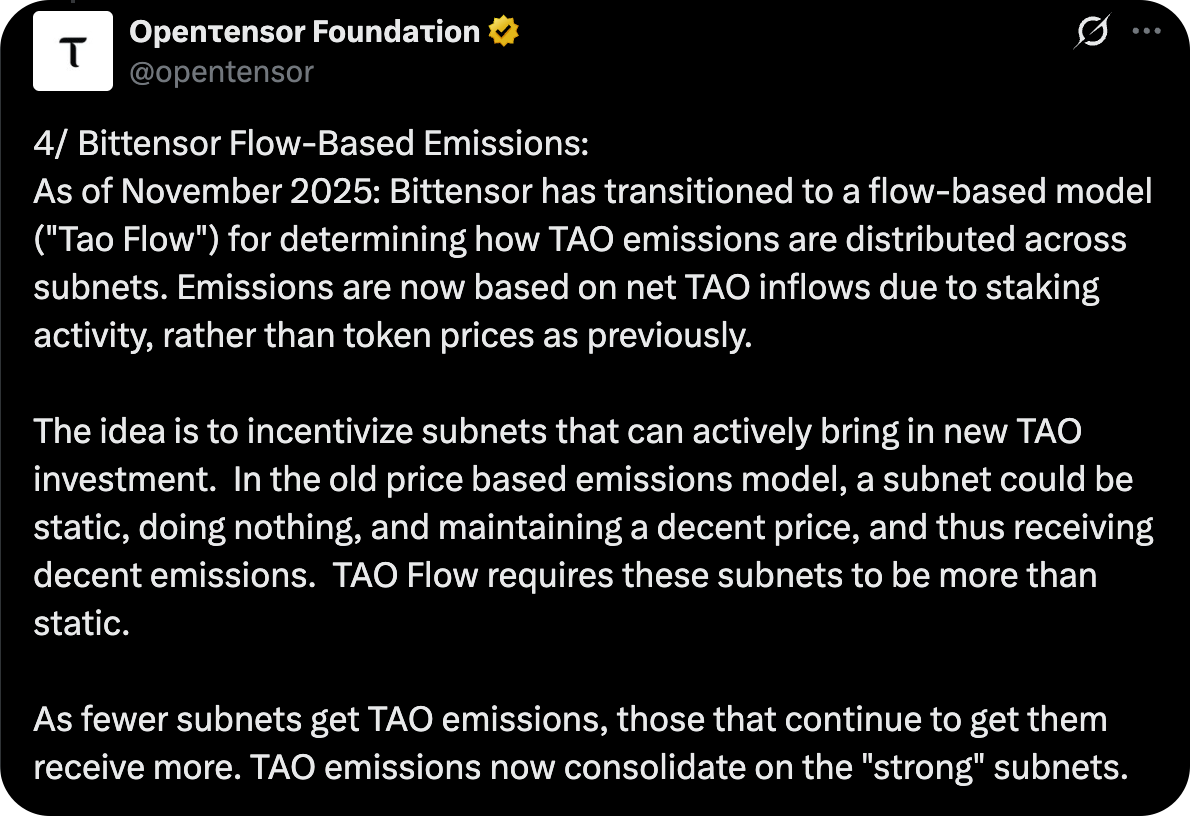This screenshot has width=1190, height=816.
Task: Open the Opentensor Foundation profile avatar
Action: click(73, 52)
